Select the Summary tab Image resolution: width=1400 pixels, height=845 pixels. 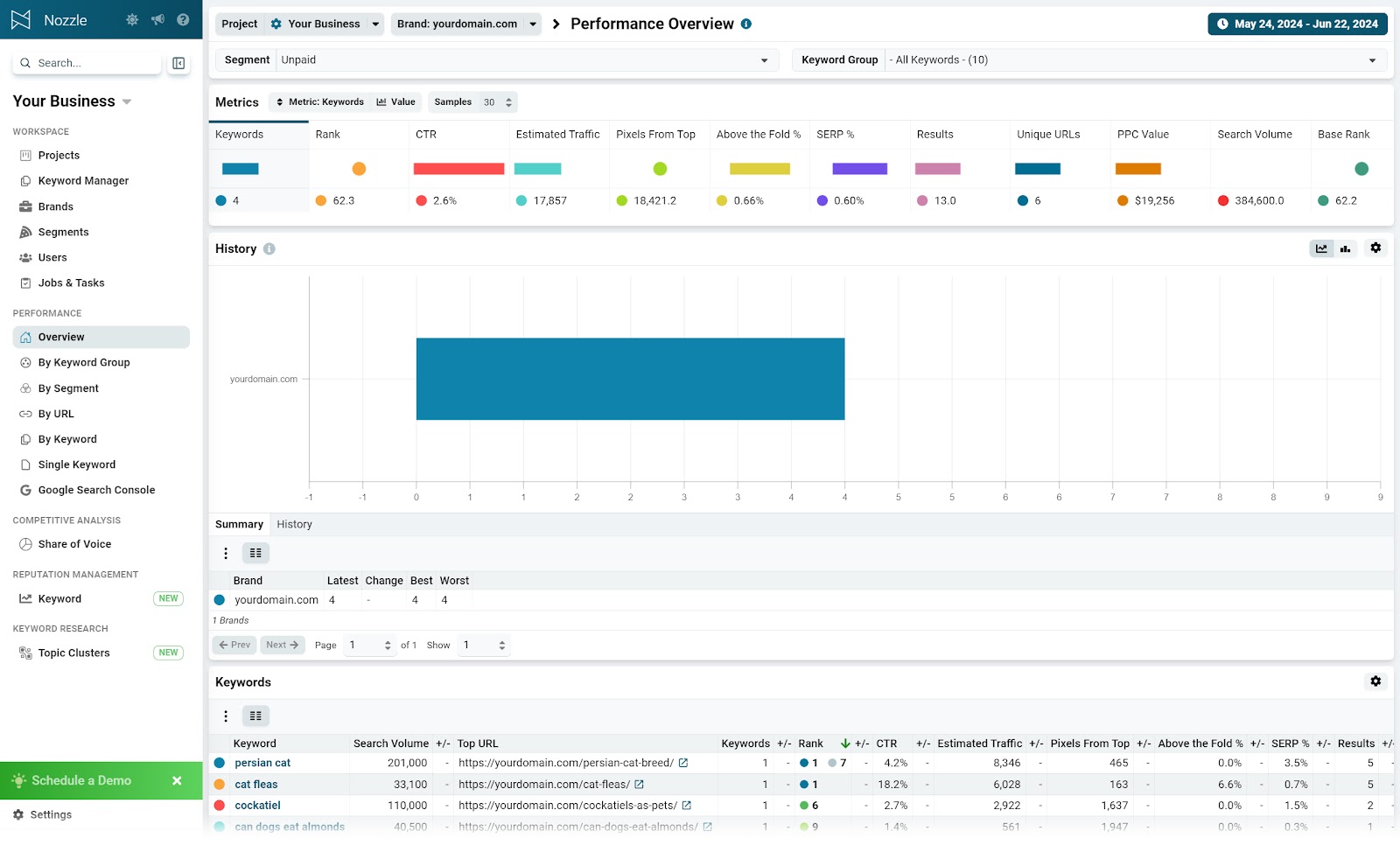point(238,524)
